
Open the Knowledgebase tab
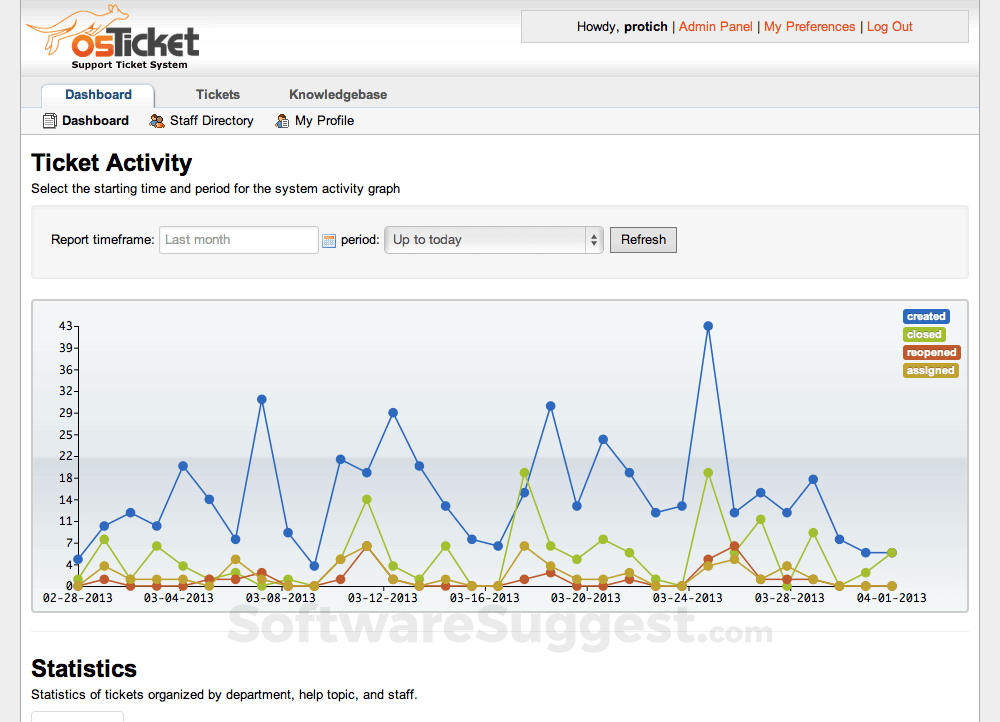coord(337,94)
